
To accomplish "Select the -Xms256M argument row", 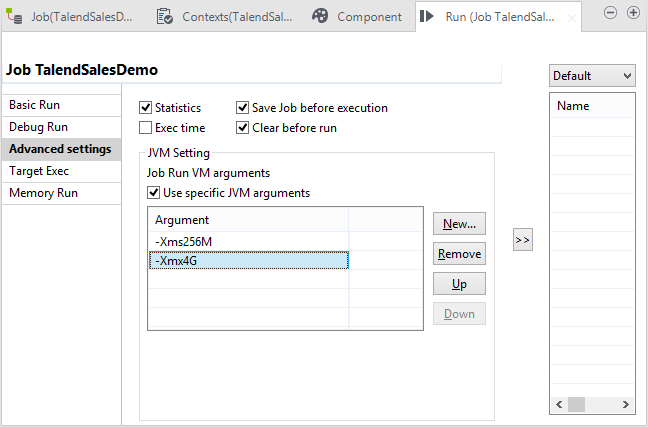I will pos(247,241).
